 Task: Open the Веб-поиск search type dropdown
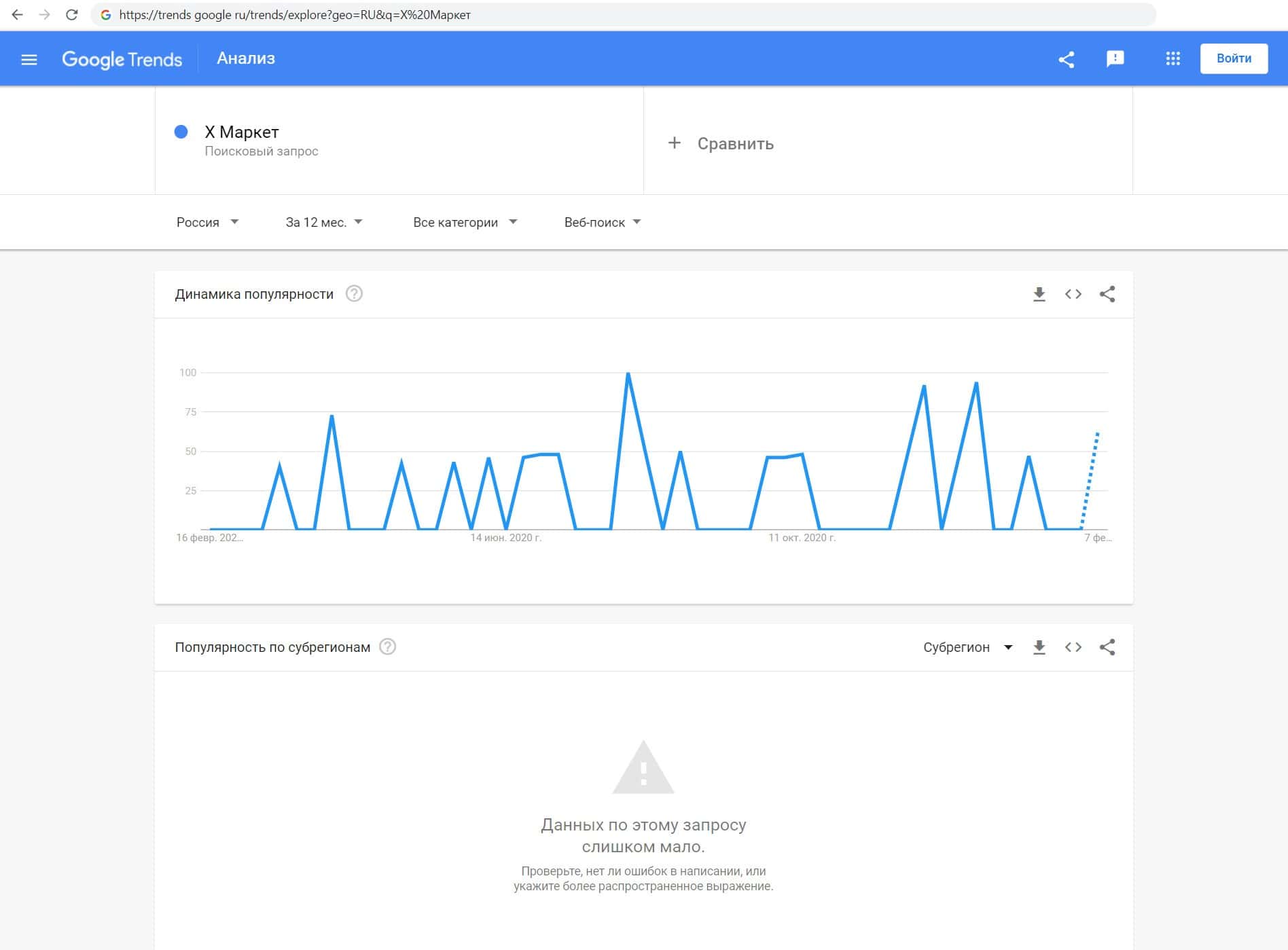602,222
